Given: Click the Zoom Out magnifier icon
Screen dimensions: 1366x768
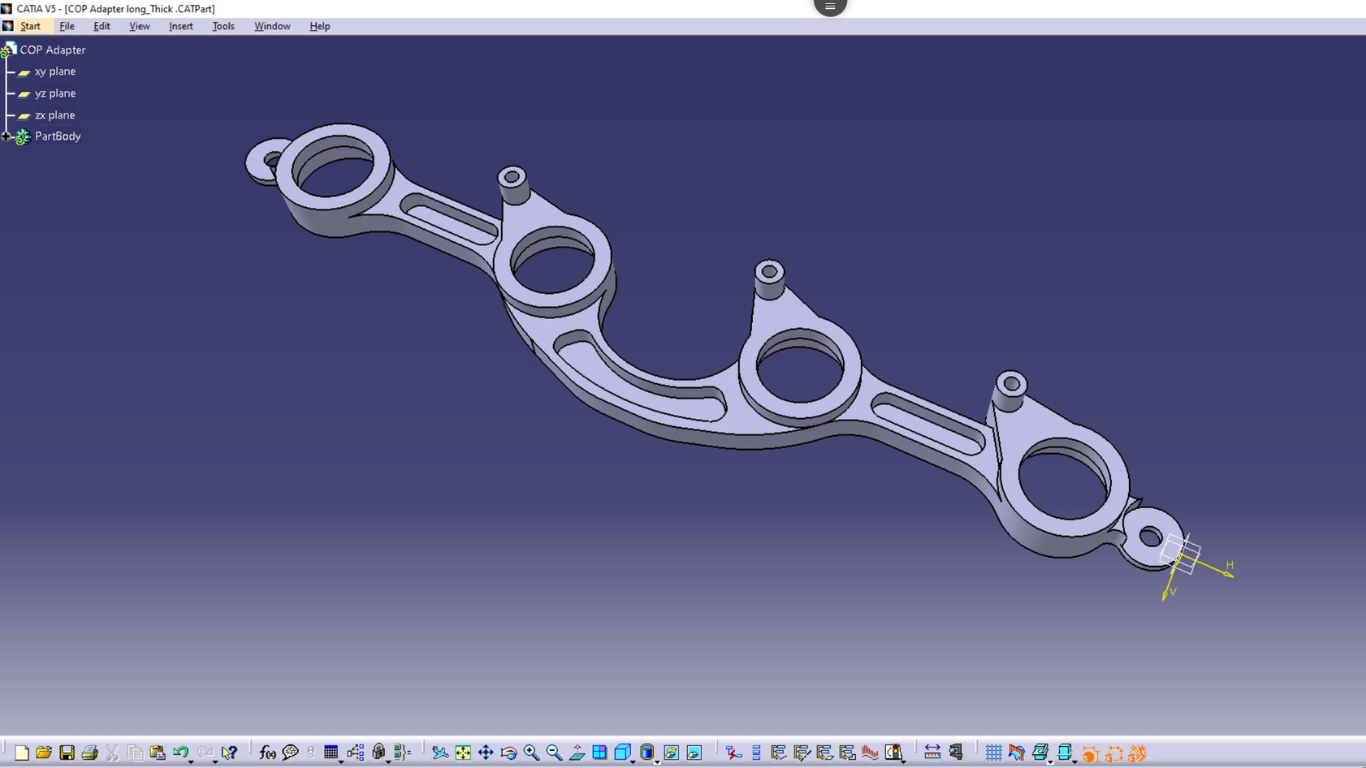Looking at the screenshot, I should click(555, 753).
